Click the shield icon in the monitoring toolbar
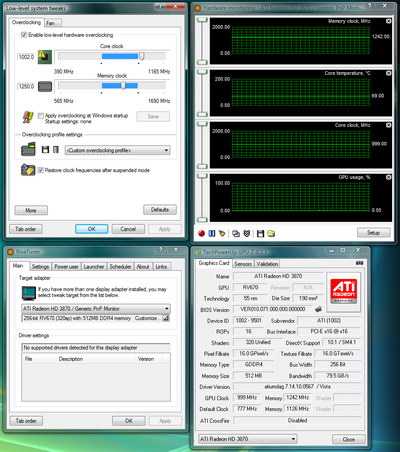 [247, 234]
